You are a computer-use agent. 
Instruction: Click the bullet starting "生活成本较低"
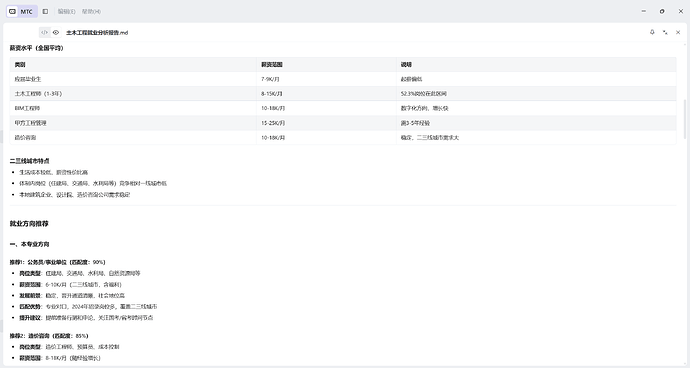pyautogui.click(x=54, y=172)
